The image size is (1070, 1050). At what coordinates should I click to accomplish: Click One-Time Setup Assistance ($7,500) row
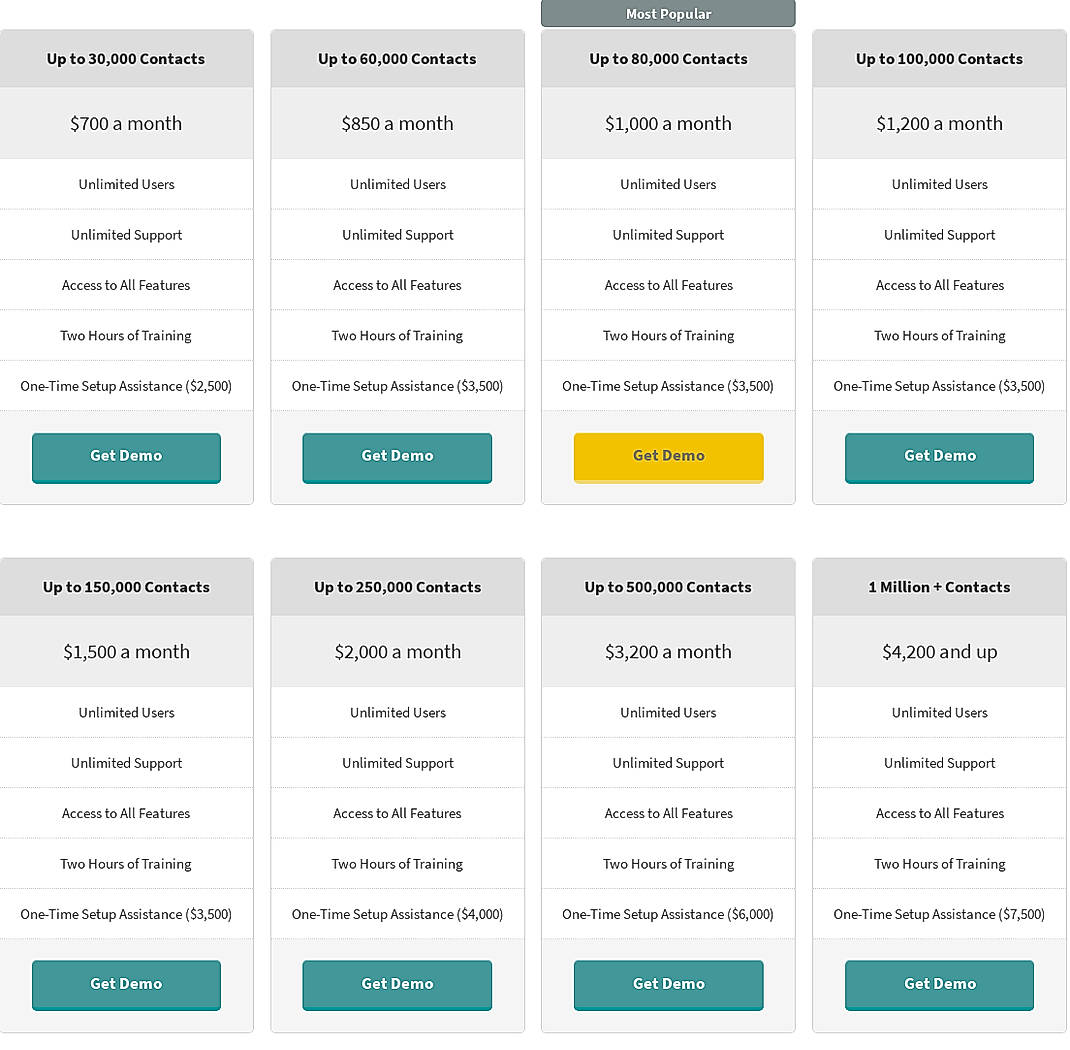(939, 913)
